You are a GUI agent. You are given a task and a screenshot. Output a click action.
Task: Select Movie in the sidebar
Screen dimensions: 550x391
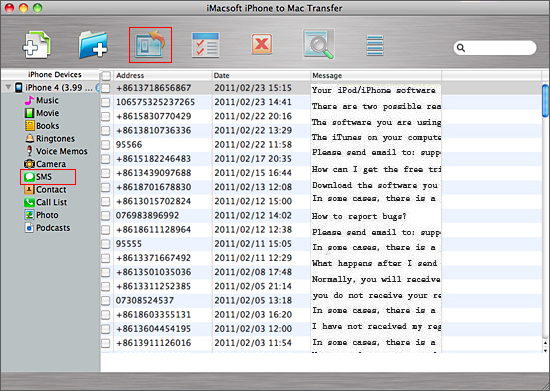(x=48, y=113)
